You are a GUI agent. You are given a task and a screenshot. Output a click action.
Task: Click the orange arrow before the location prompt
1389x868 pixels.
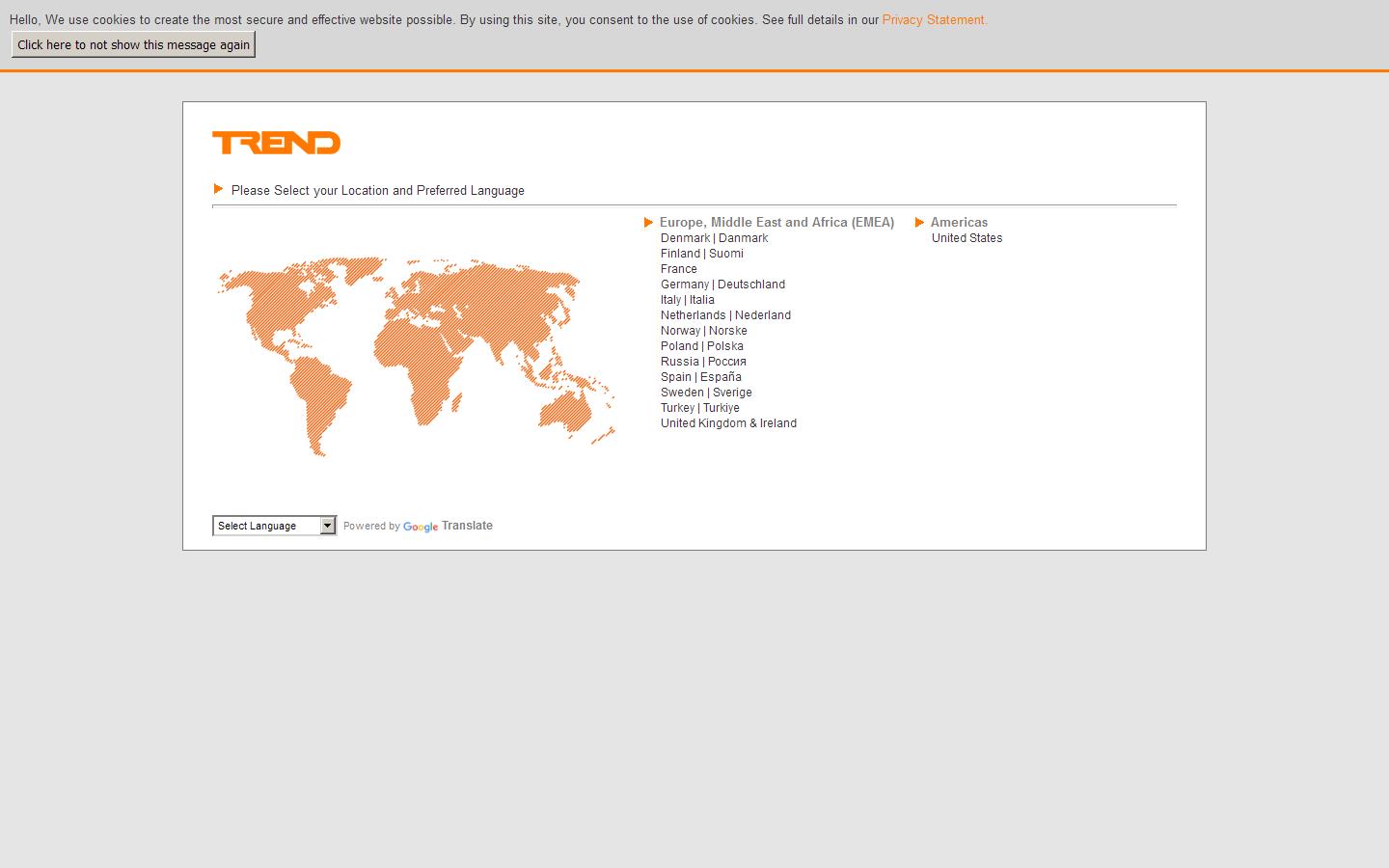coord(218,189)
